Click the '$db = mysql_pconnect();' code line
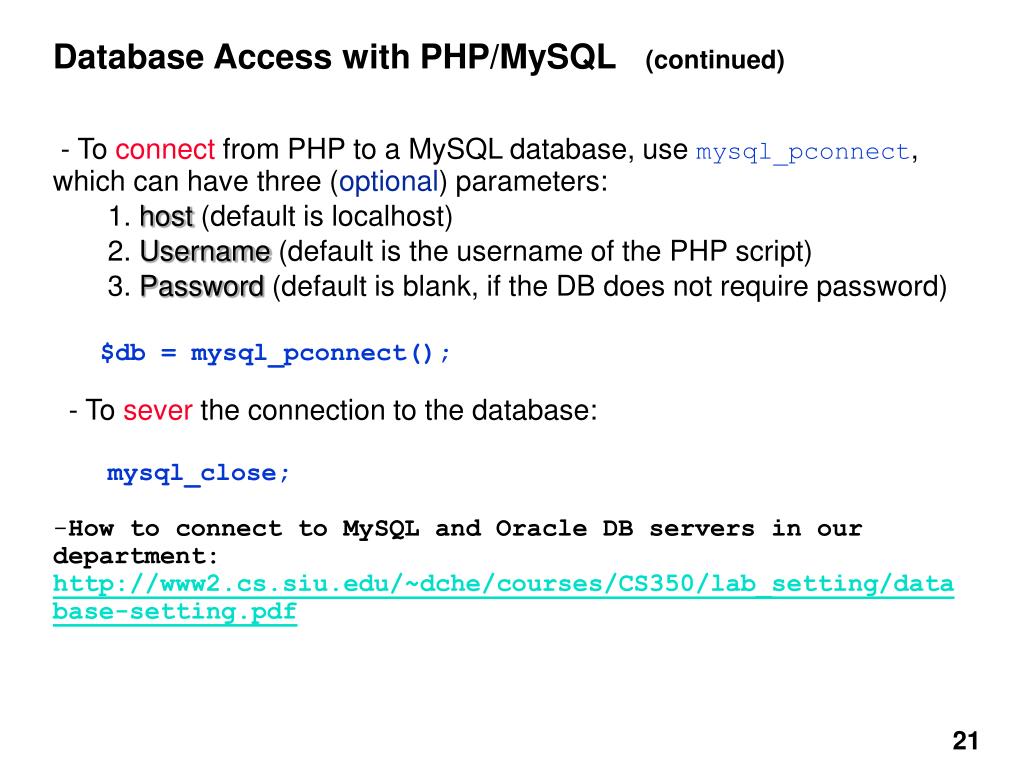 pos(275,353)
